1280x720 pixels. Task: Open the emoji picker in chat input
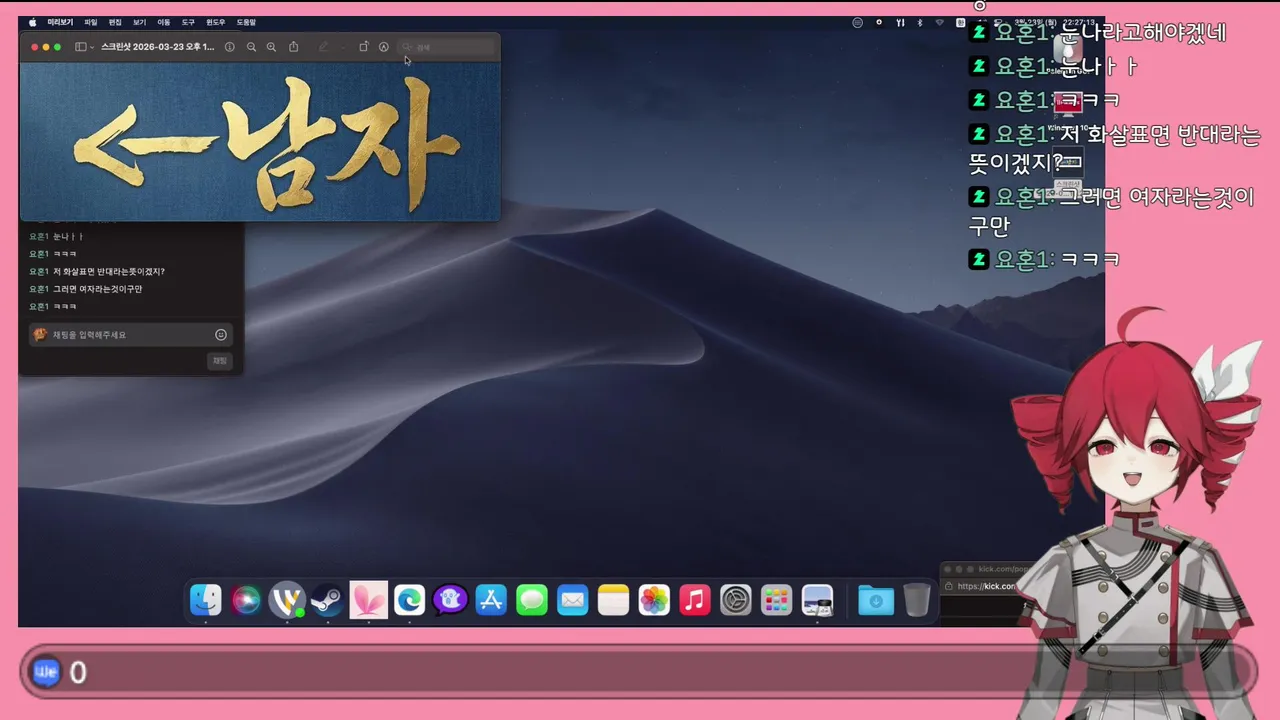pyautogui.click(x=221, y=335)
